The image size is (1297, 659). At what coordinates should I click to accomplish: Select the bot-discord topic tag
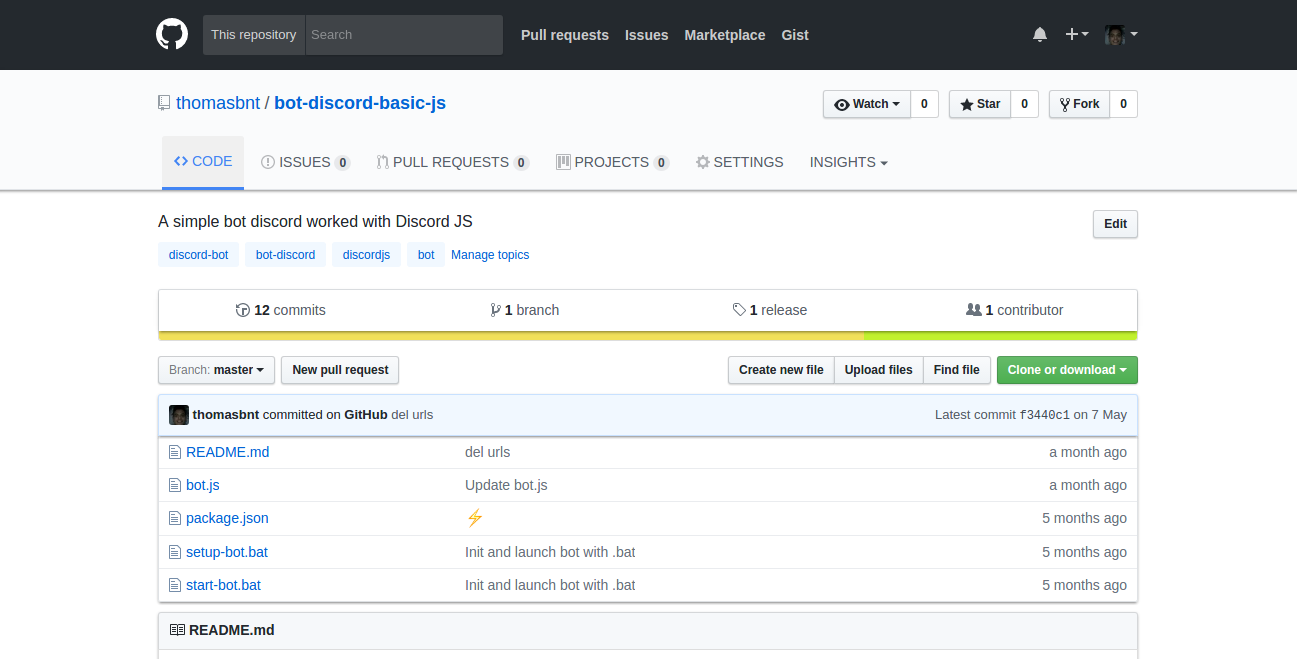[285, 255]
